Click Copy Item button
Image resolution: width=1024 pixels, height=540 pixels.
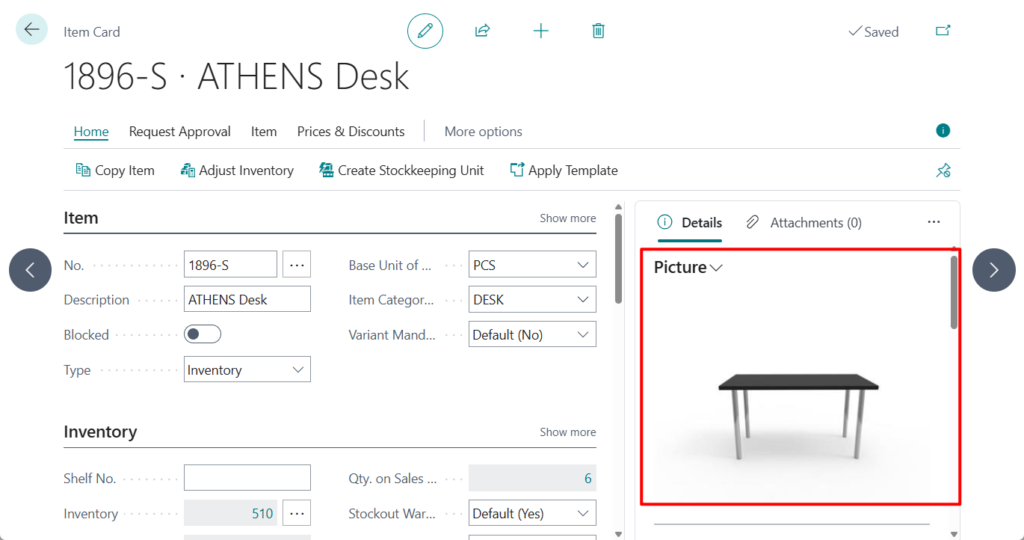point(115,171)
